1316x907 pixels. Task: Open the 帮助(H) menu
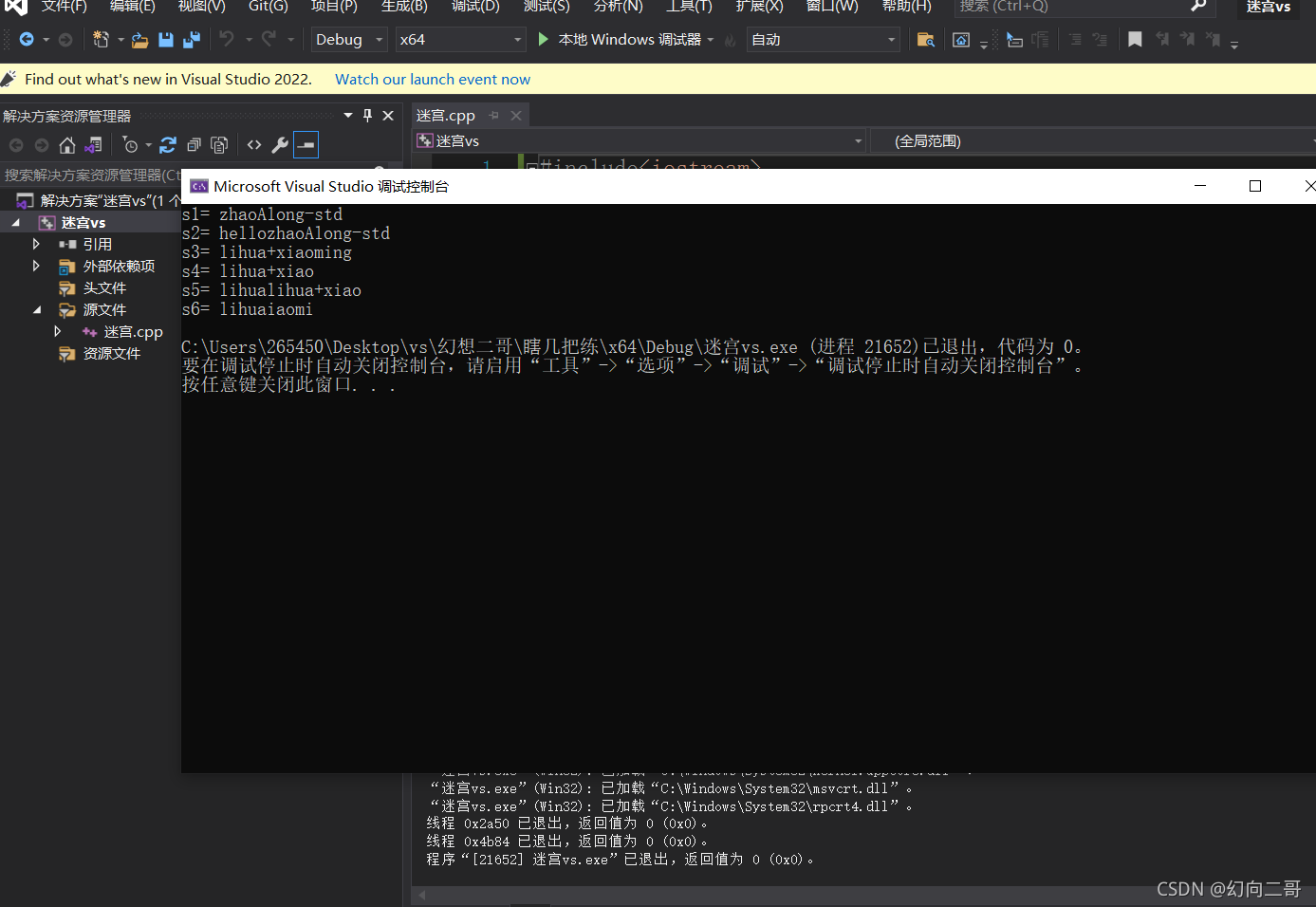pos(907,7)
